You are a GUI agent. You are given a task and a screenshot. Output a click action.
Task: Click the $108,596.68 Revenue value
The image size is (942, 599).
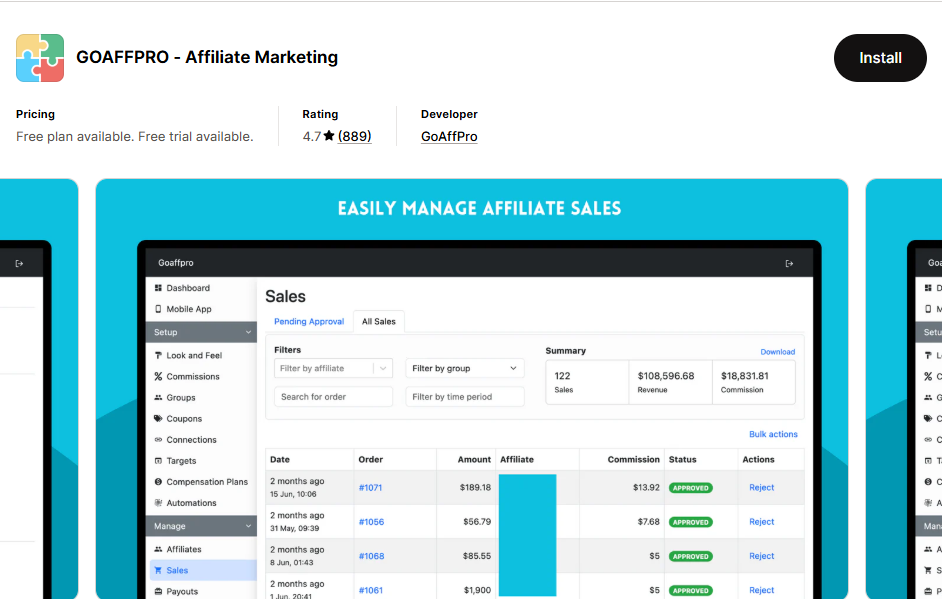pyautogui.click(x=666, y=376)
